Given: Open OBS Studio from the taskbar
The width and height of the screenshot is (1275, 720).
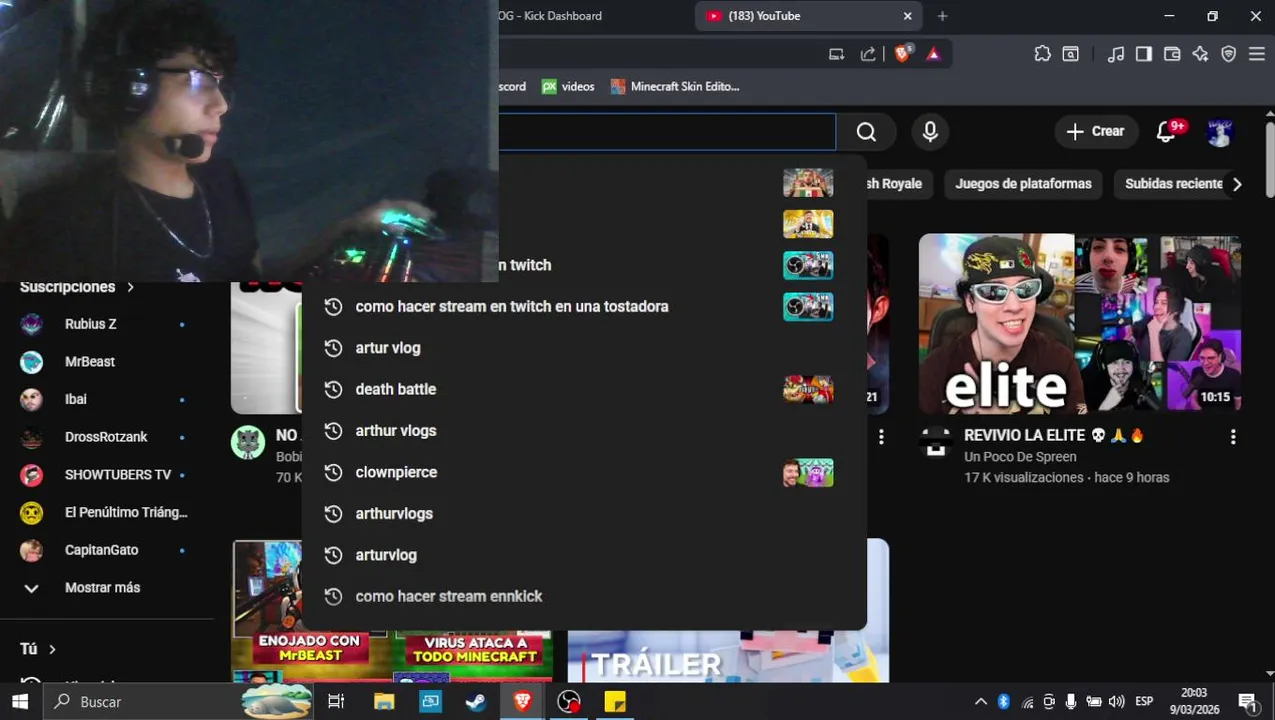Looking at the screenshot, I should pyautogui.click(x=568, y=702).
